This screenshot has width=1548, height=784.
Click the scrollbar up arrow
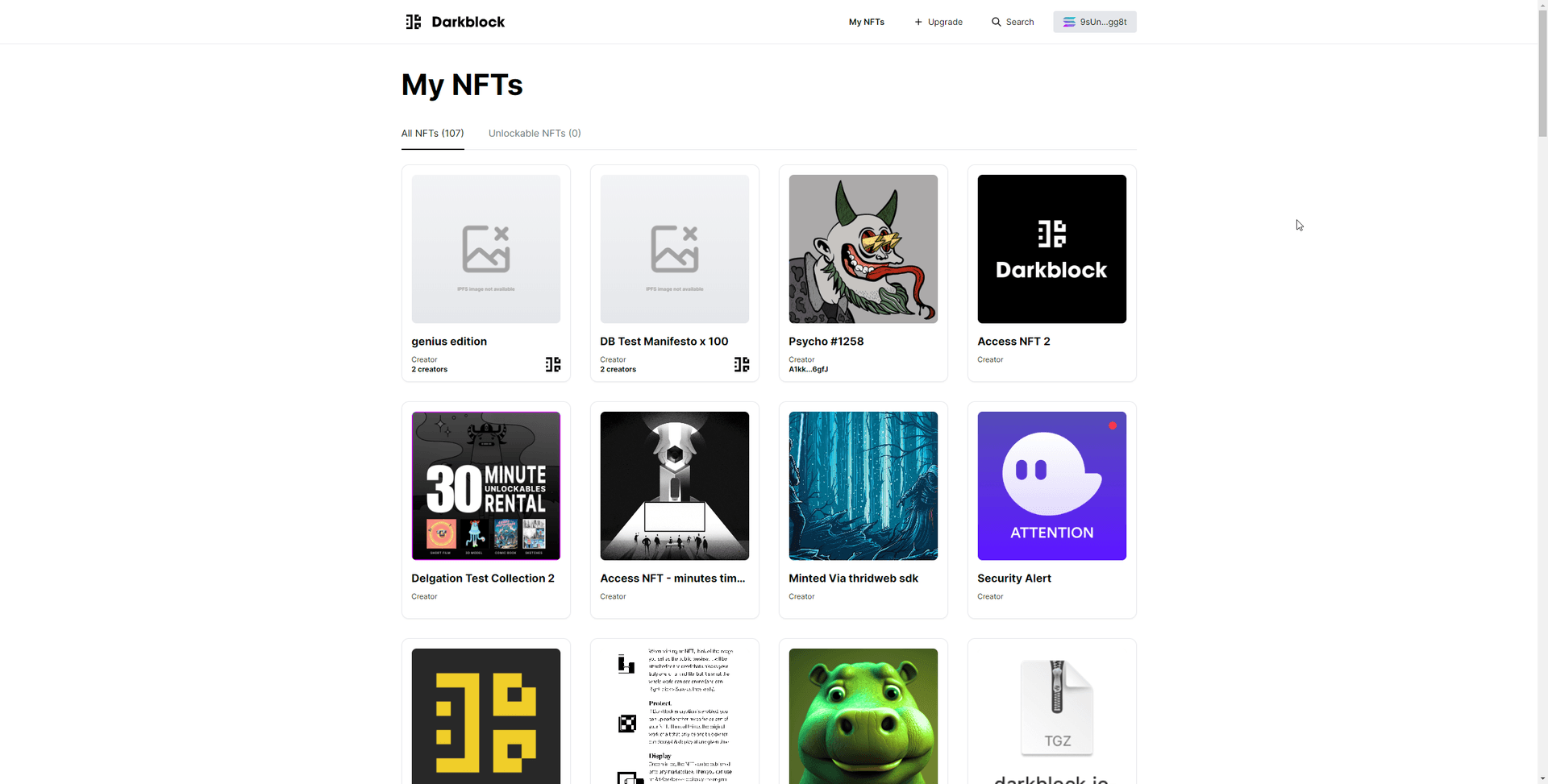(x=1542, y=5)
